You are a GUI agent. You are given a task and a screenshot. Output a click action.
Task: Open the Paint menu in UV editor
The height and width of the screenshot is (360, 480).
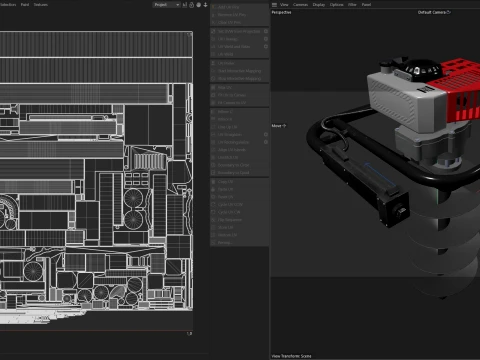coord(25,5)
